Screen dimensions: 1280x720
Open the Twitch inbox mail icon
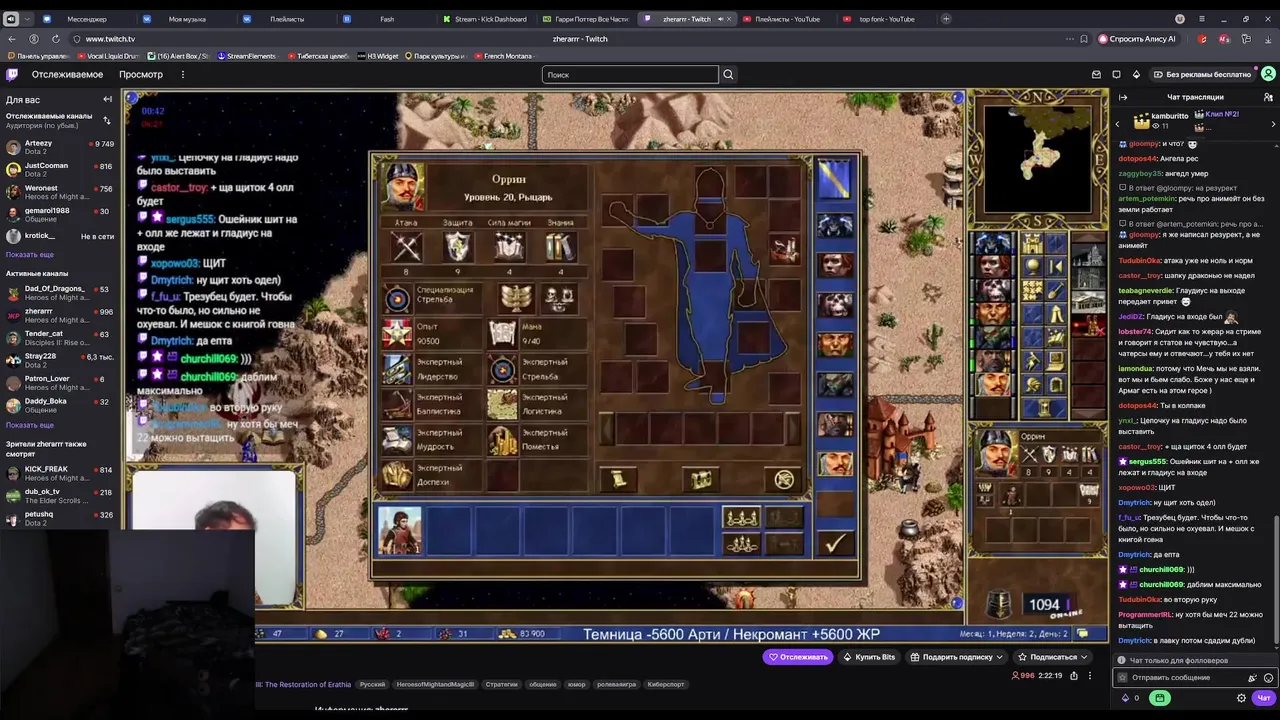[x=1096, y=74]
